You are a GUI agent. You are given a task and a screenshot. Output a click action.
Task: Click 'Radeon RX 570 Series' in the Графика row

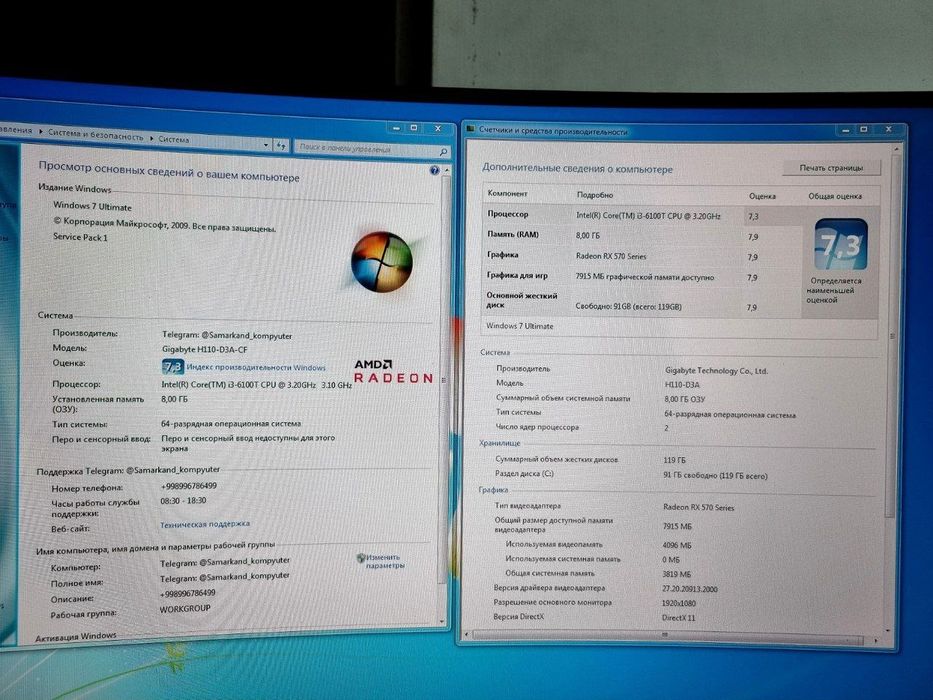click(611, 256)
